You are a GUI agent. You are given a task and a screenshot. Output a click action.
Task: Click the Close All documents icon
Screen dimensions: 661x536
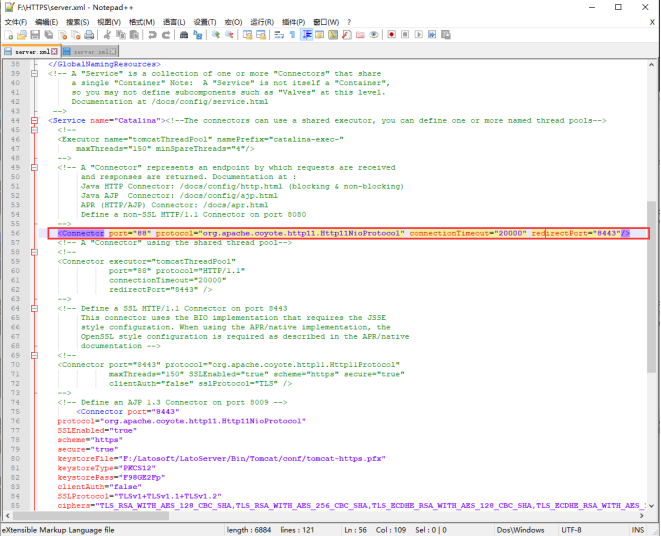click(x=76, y=35)
